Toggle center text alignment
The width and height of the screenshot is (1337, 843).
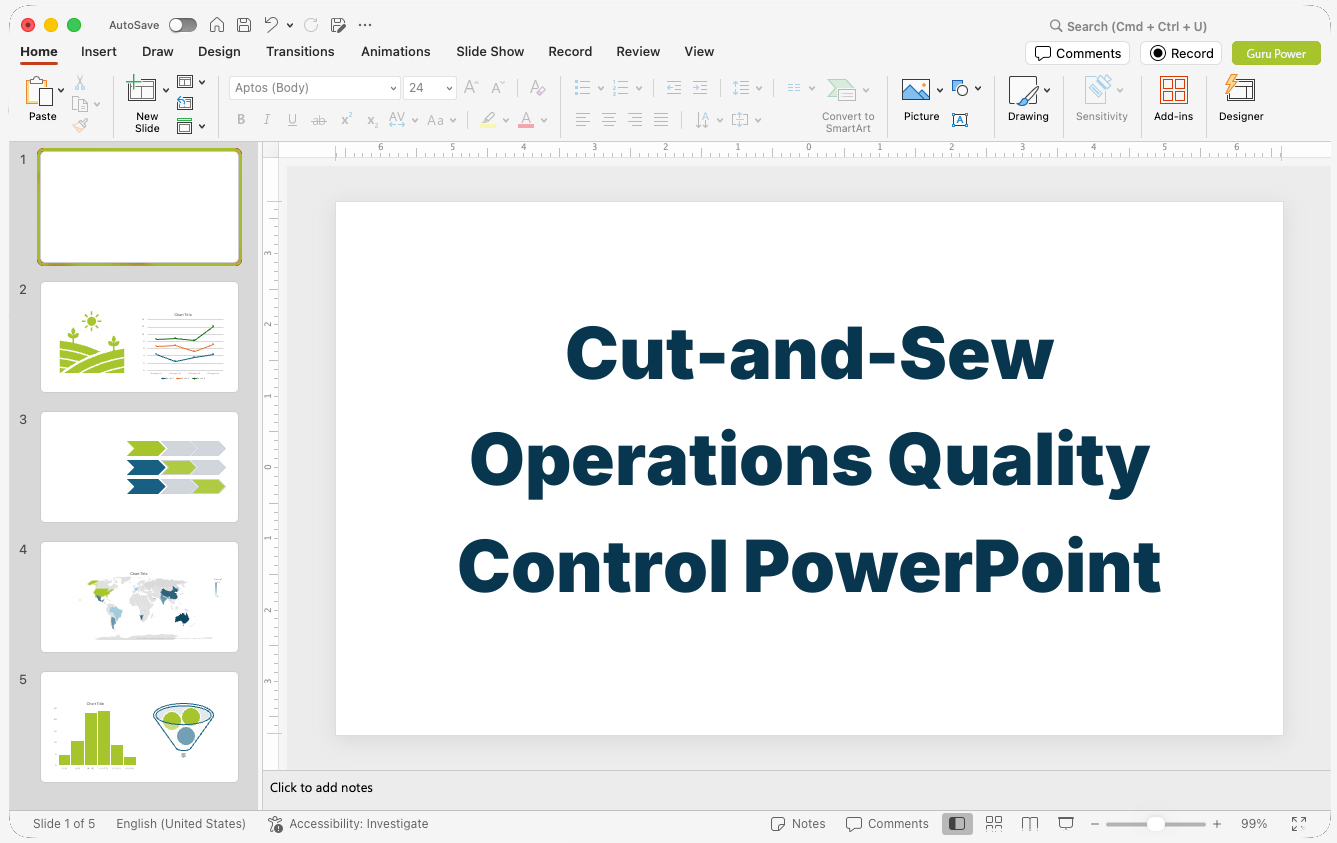(x=609, y=120)
